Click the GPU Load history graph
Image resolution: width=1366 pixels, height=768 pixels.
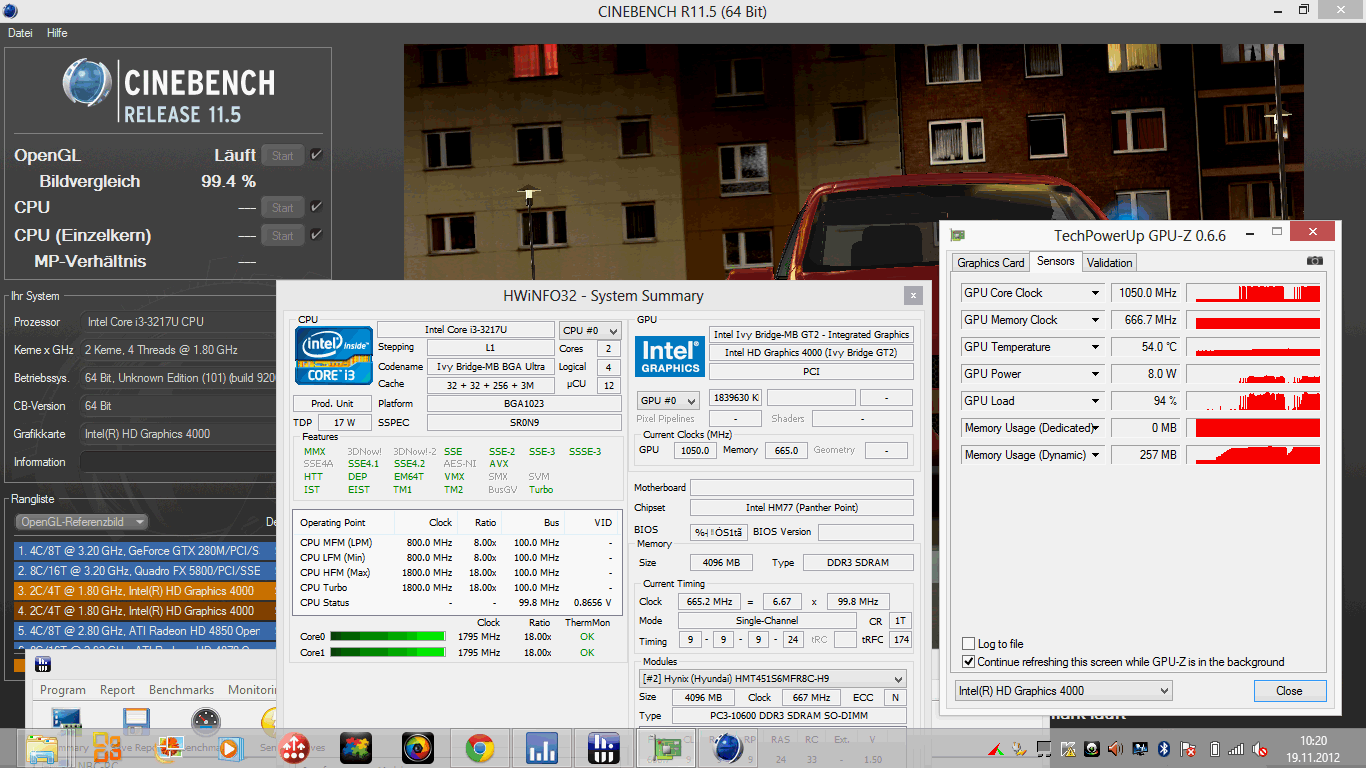pyautogui.click(x=1253, y=401)
